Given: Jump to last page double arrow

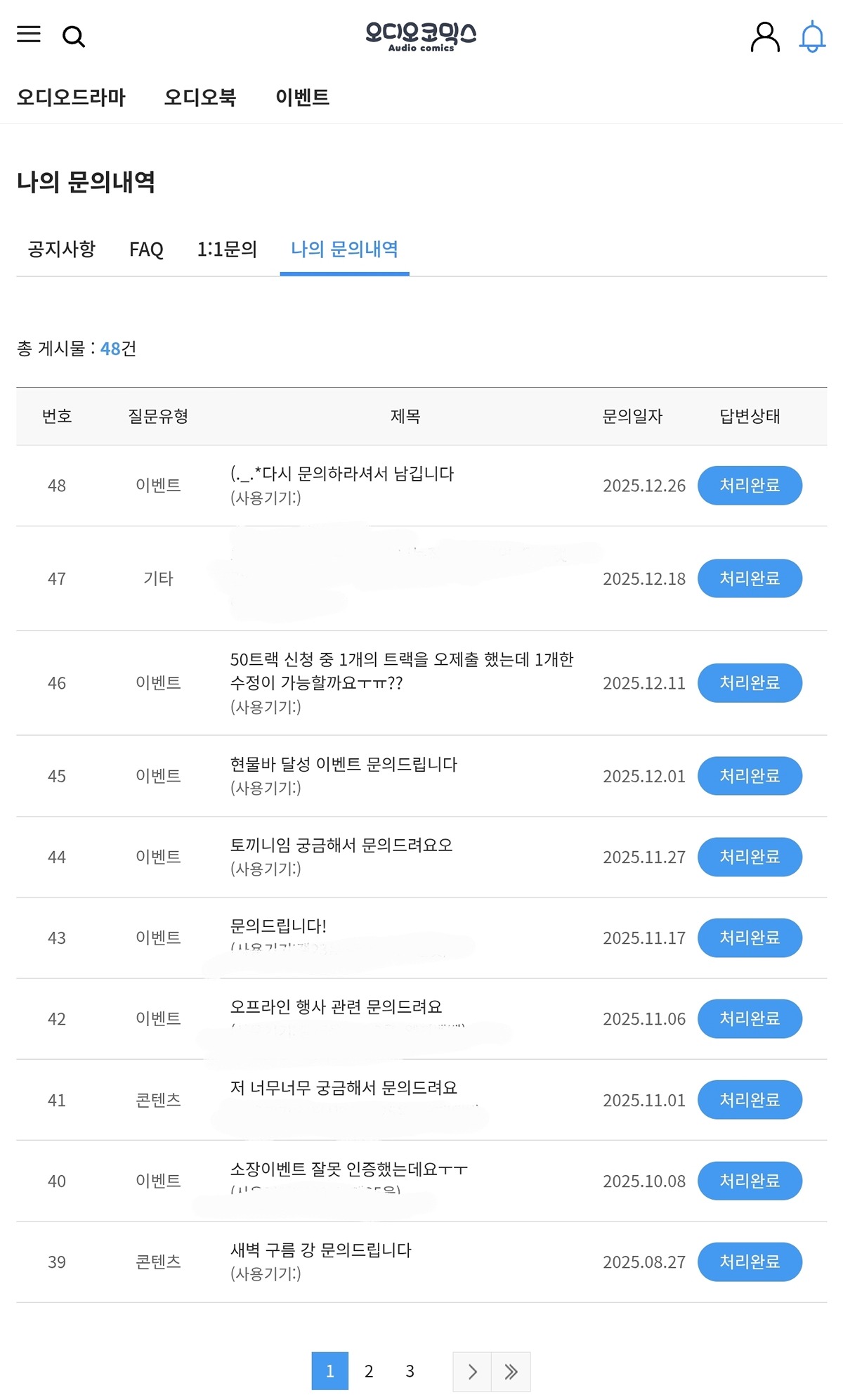Looking at the screenshot, I should point(511,1371).
